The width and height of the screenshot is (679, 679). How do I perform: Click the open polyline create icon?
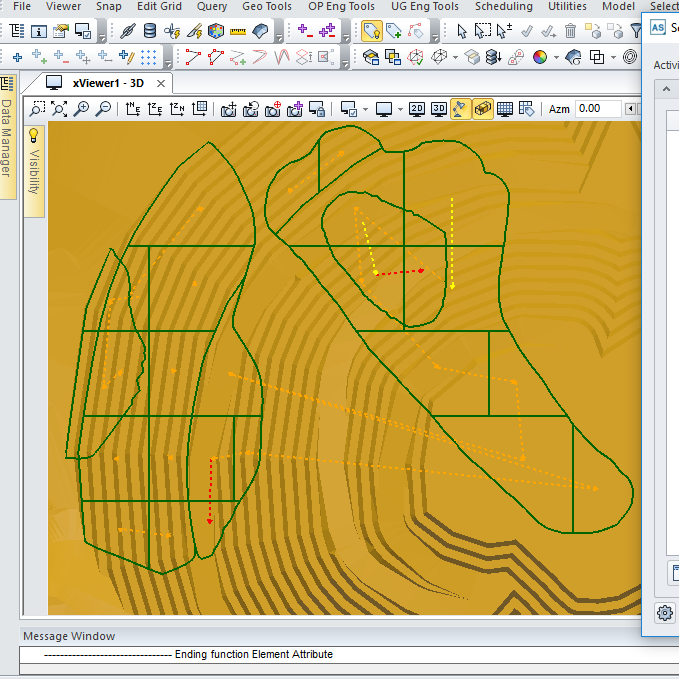(x=193, y=57)
